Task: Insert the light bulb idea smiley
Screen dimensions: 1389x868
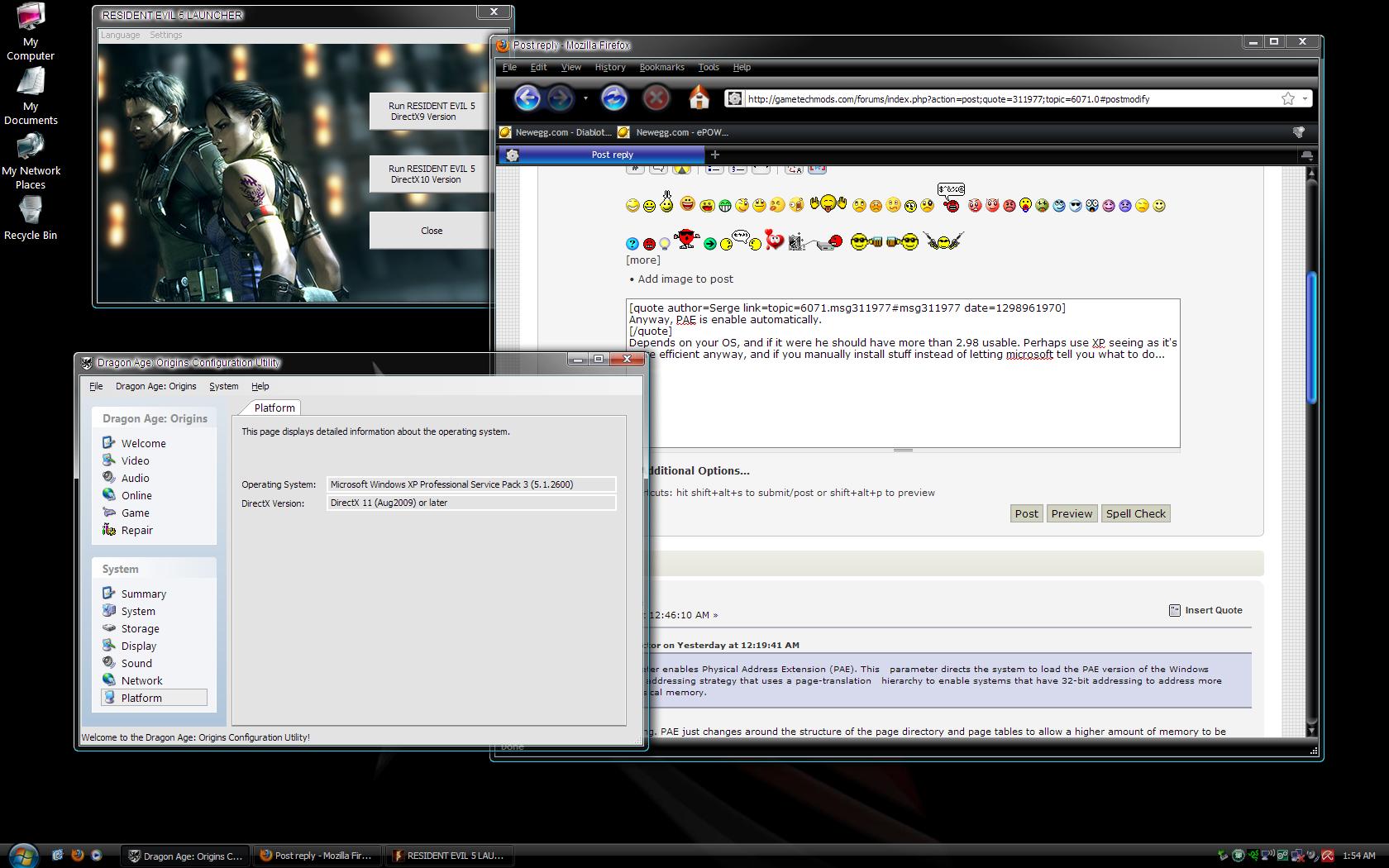Action: coord(664,242)
